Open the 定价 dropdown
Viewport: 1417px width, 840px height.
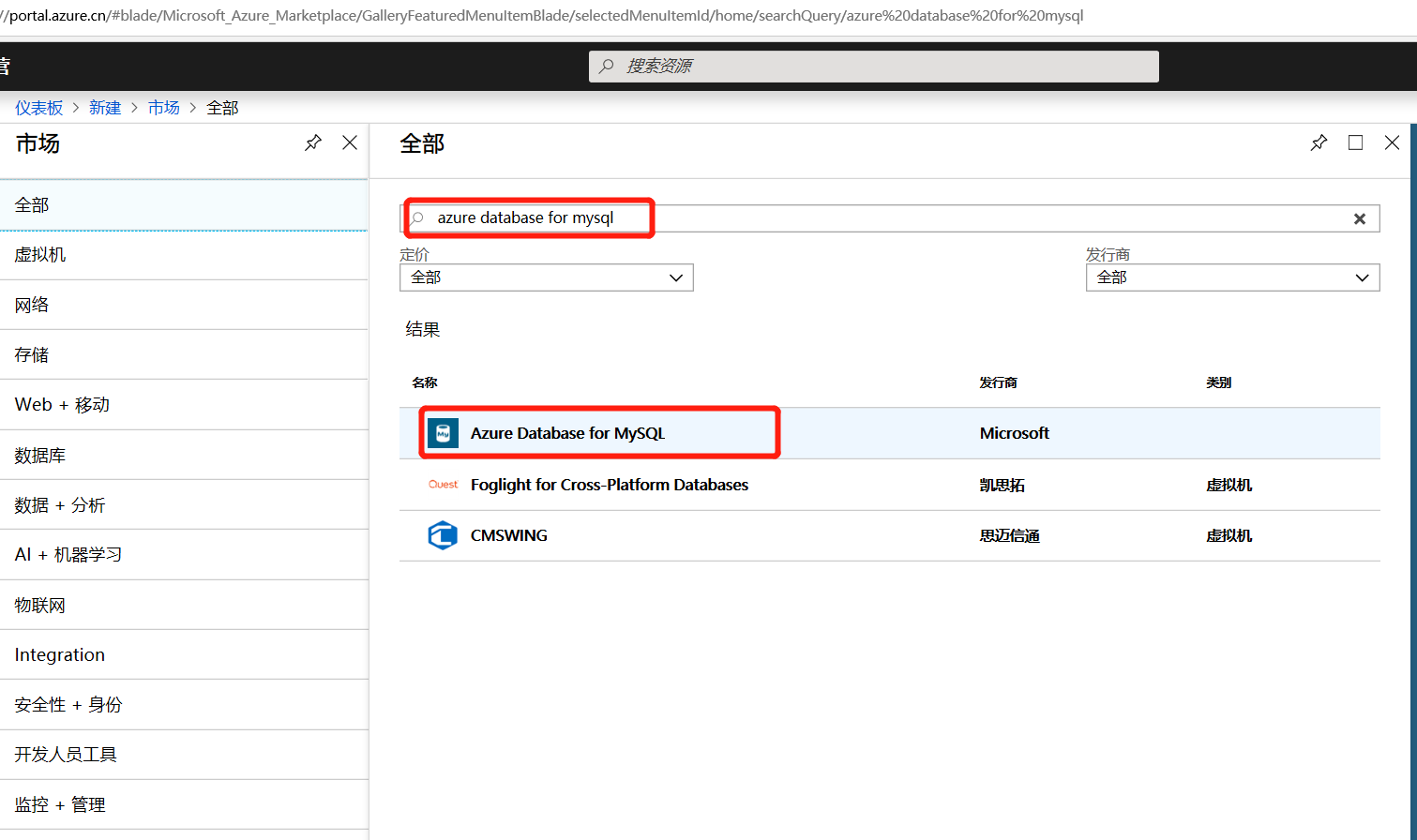point(547,277)
